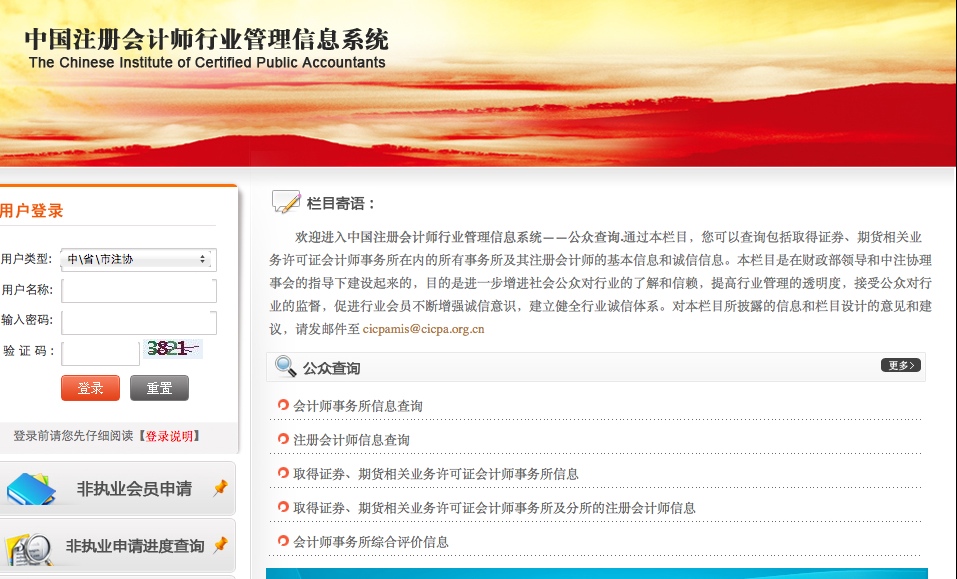Click the English title Chinese Institute of Certified Public Accountants

coord(207,63)
